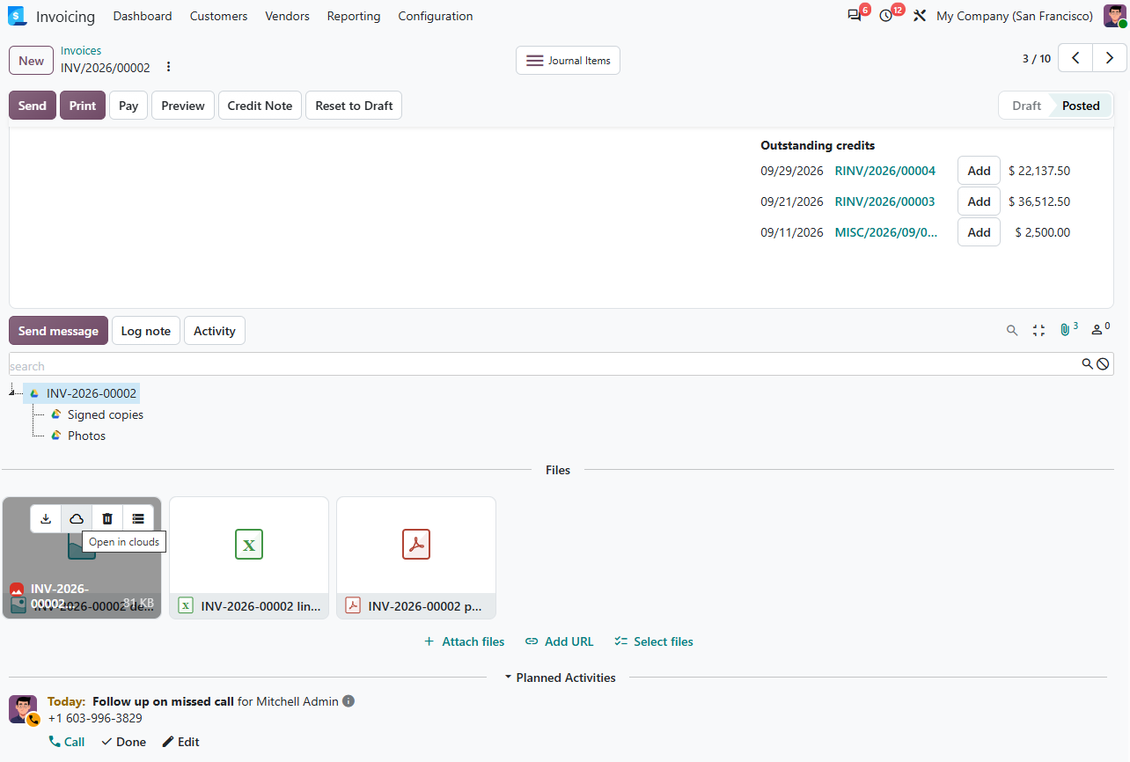
Task: Click the info icon next to Mitchell Admin
Action: [348, 701]
